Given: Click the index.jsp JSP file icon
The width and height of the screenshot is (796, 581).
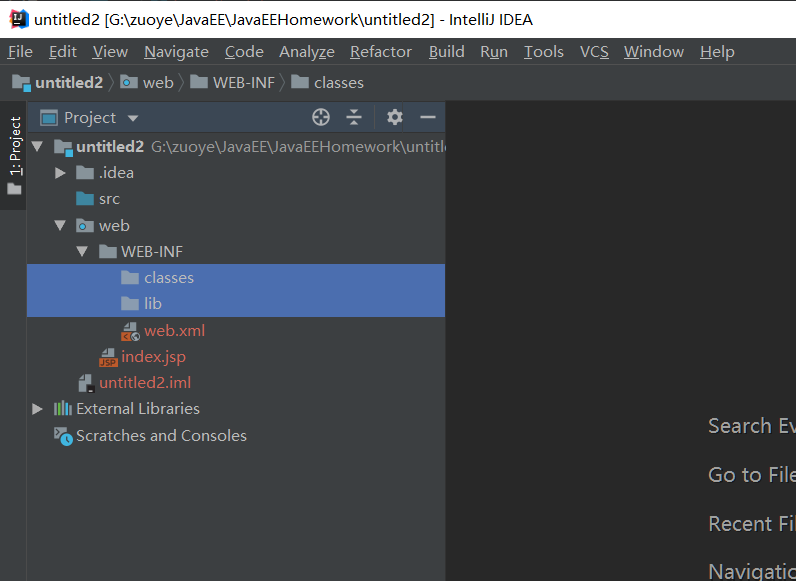Looking at the screenshot, I should coord(108,357).
